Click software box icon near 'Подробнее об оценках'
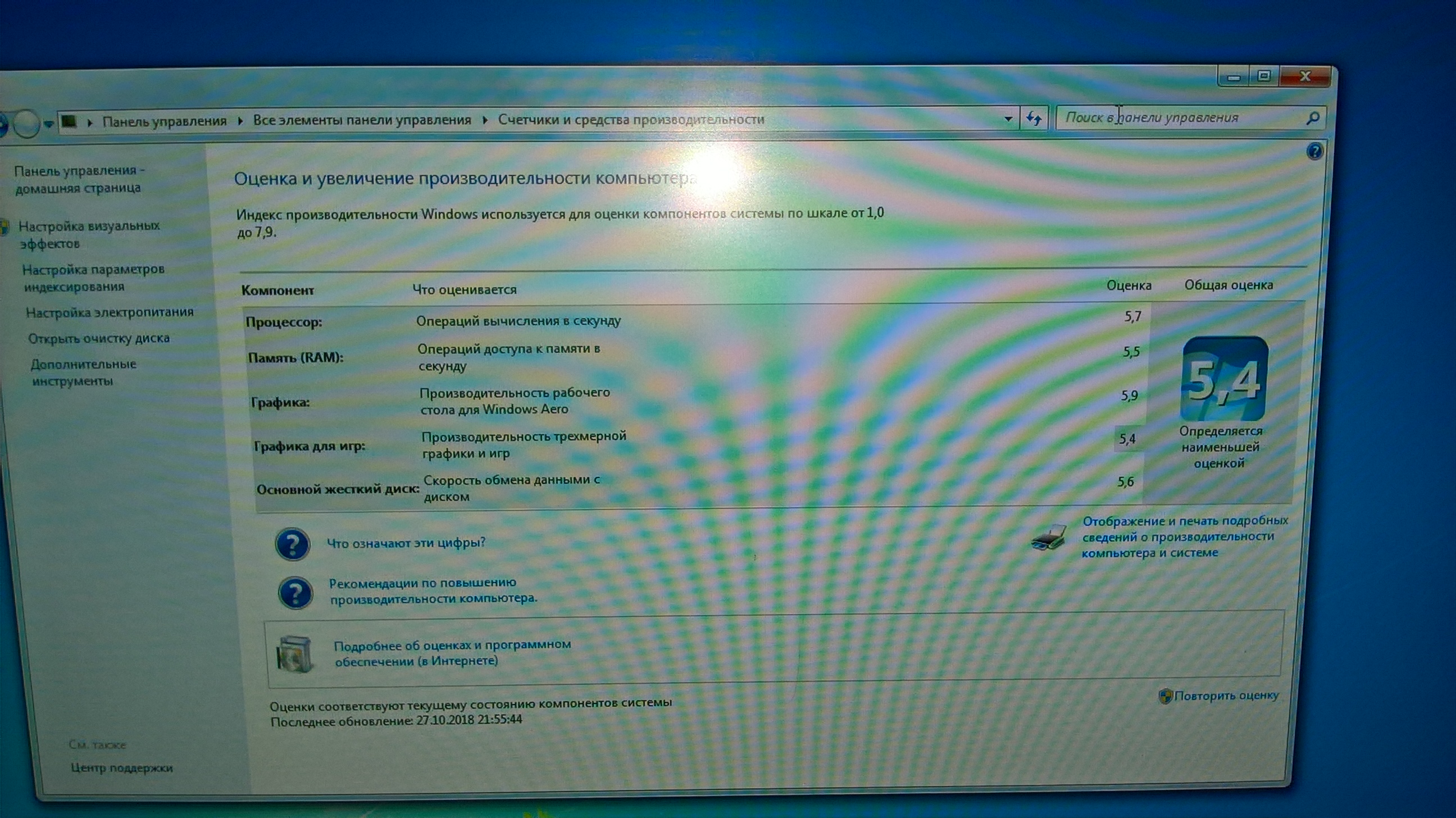 coord(294,654)
